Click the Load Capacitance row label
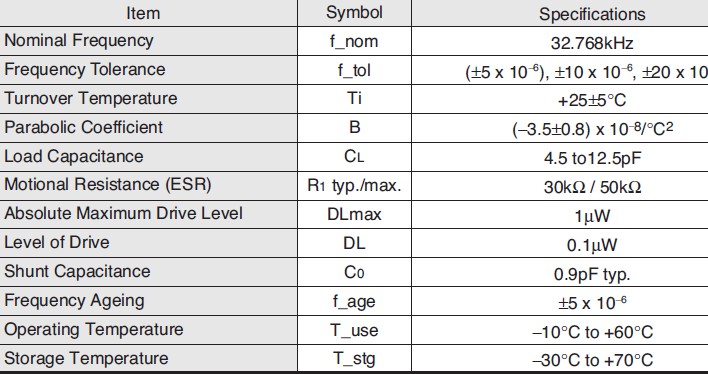The image size is (708, 374). 74,156
